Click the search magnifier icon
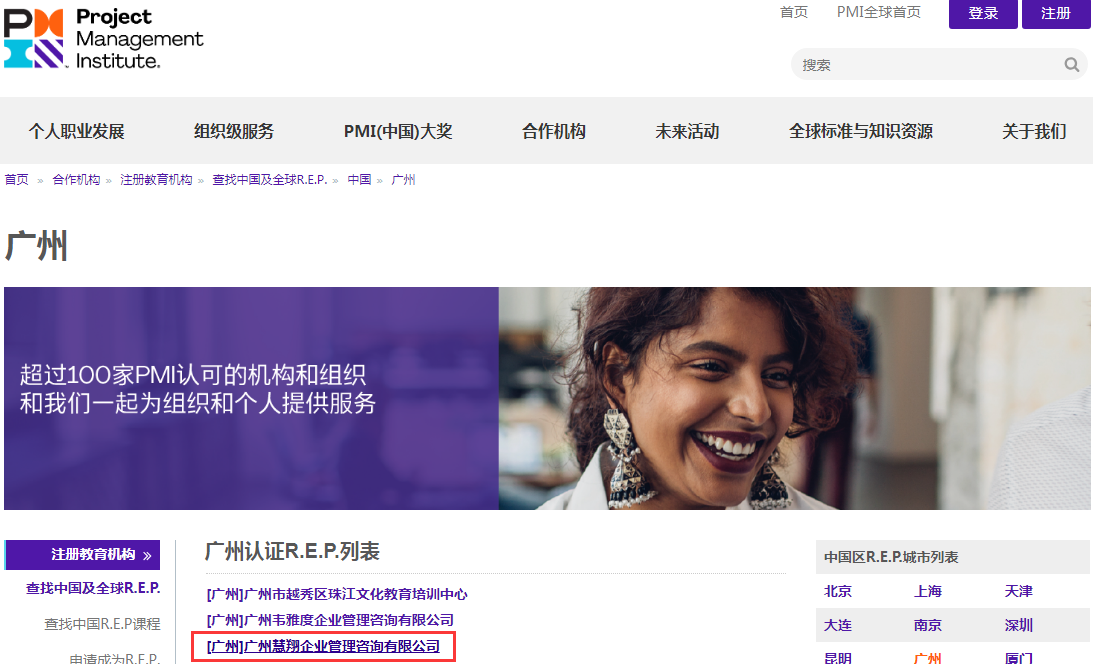This screenshot has width=1093, height=664. pos(1071,65)
